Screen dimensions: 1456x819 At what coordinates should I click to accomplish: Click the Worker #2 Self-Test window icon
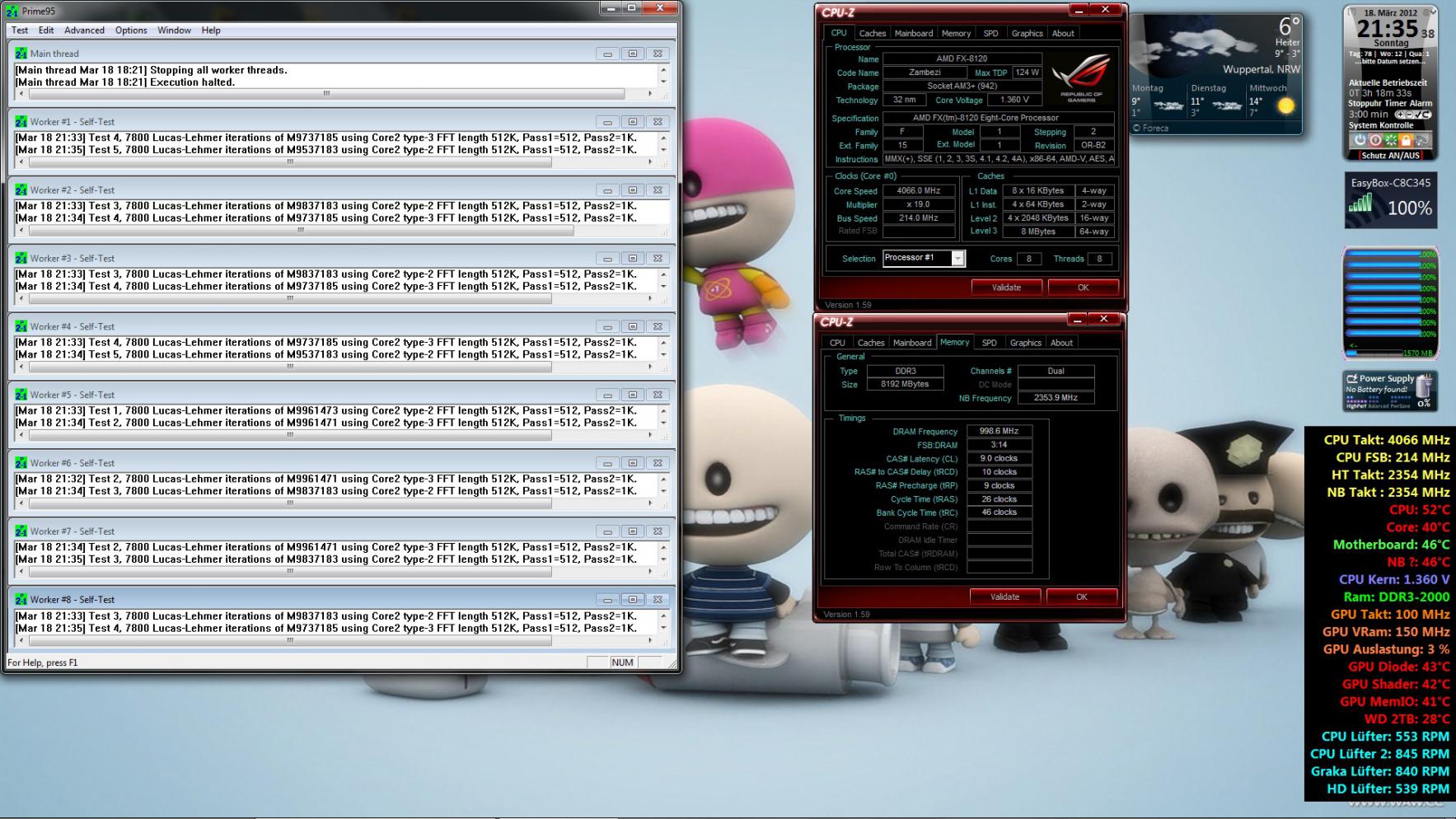click(x=21, y=190)
